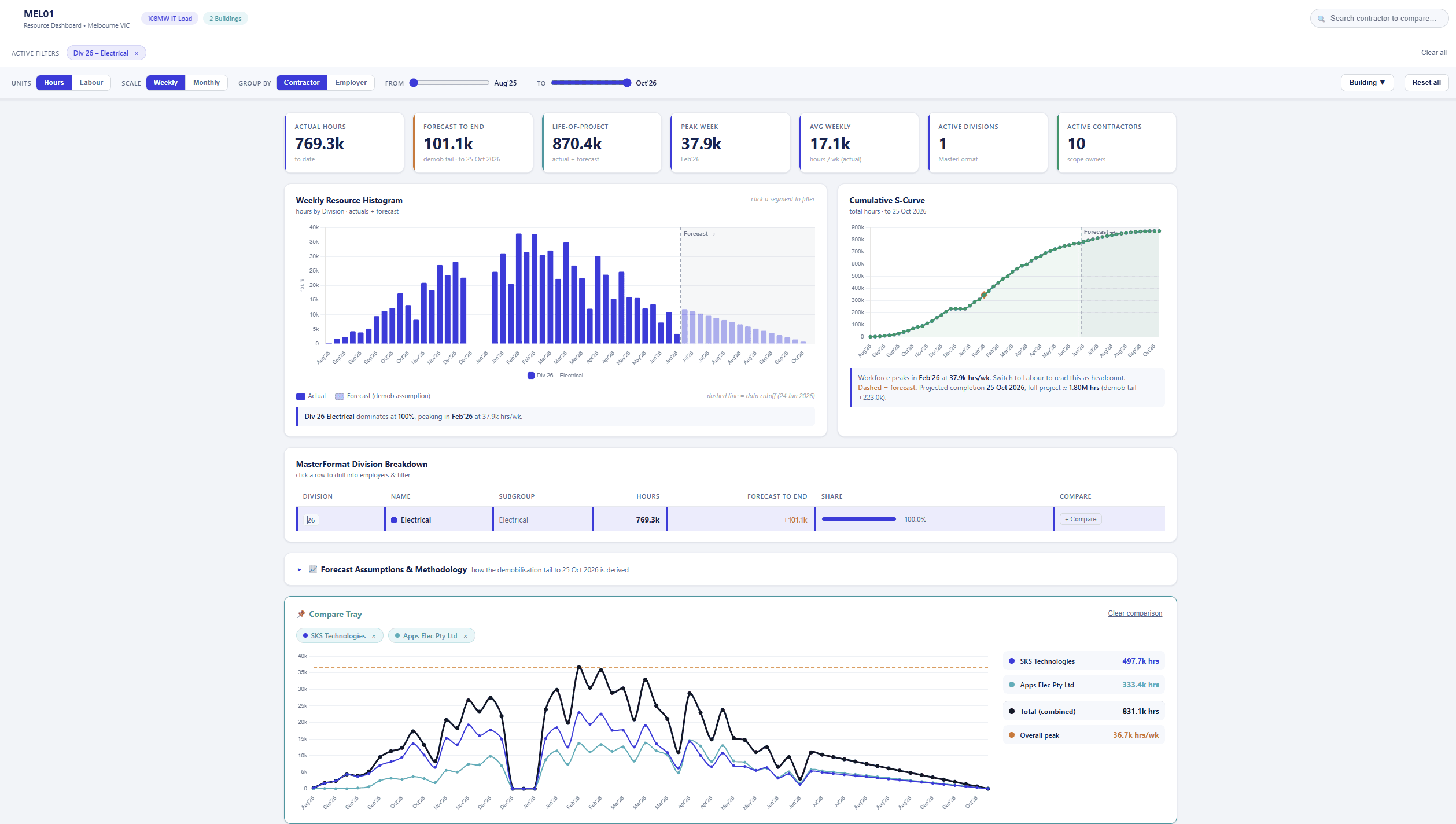Click the Life-of-Project 870.4k card
The width and height of the screenshot is (1456, 824).
click(x=602, y=142)
